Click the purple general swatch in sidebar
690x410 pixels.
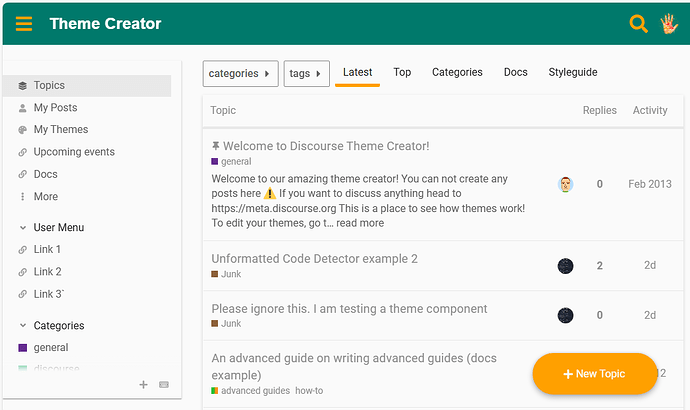[22, 348]
